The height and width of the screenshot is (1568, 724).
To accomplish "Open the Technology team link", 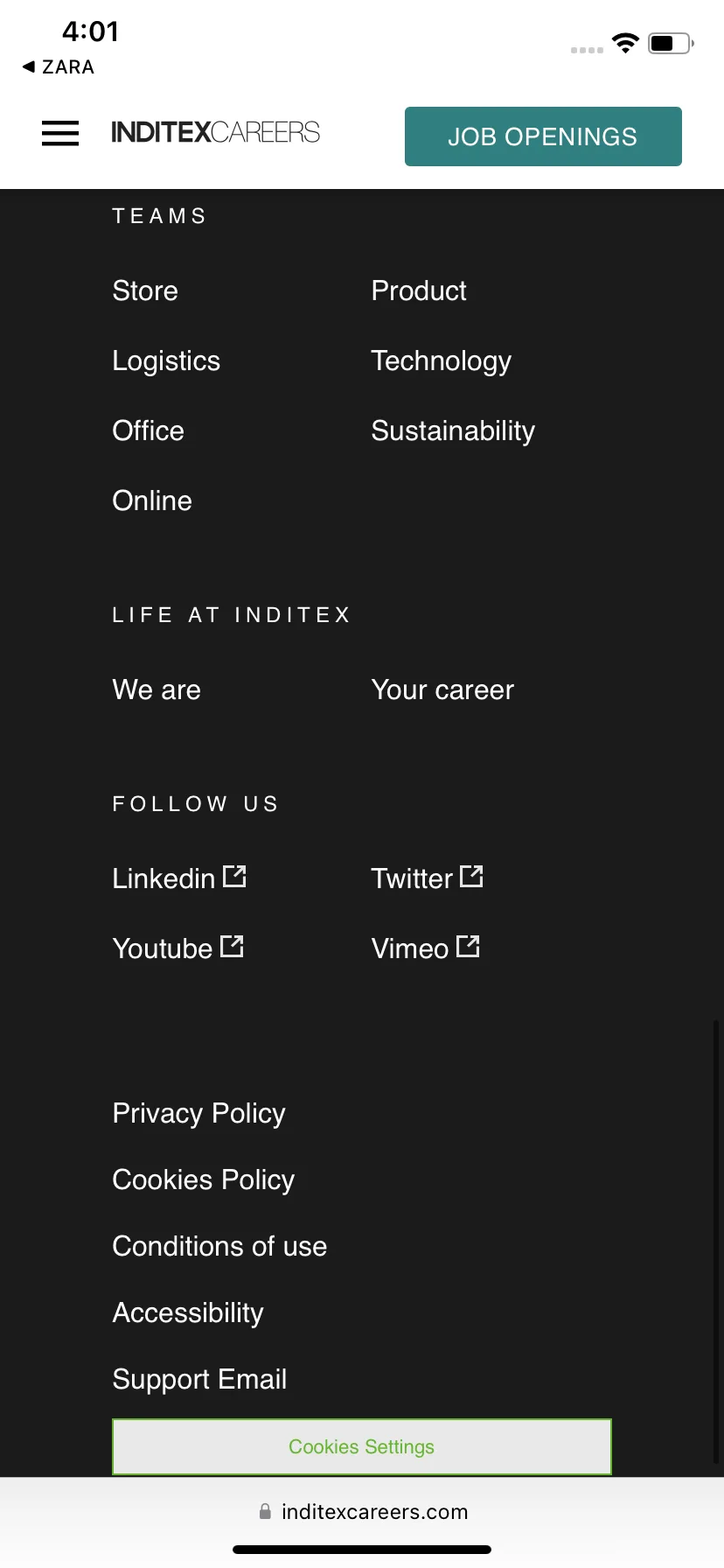I will pyautogui.click(x=442, y=361).
